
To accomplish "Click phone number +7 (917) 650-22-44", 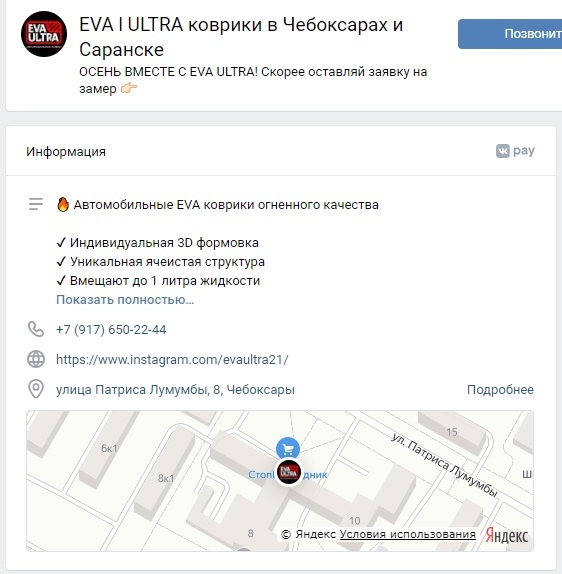I will [111, 329].
